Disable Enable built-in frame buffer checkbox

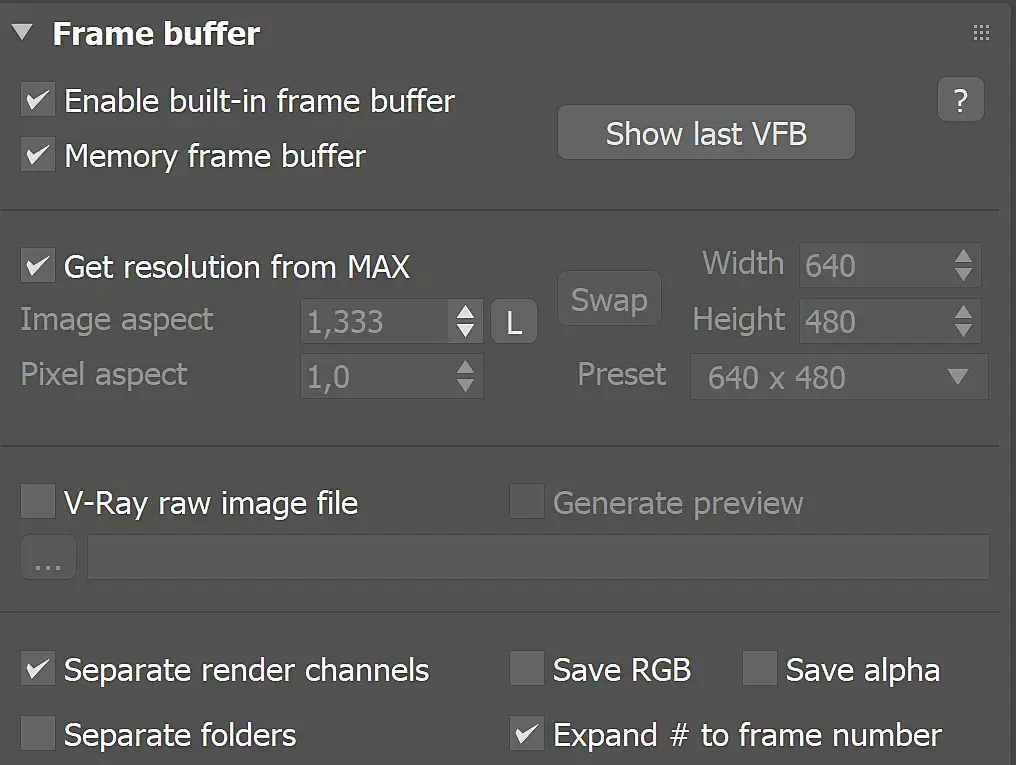coord(38,101)
